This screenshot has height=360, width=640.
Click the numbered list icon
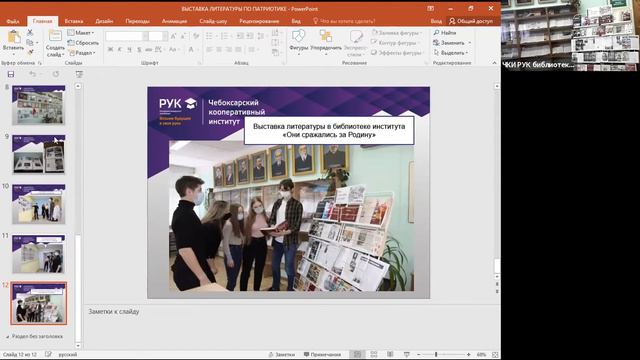[225, 36]
